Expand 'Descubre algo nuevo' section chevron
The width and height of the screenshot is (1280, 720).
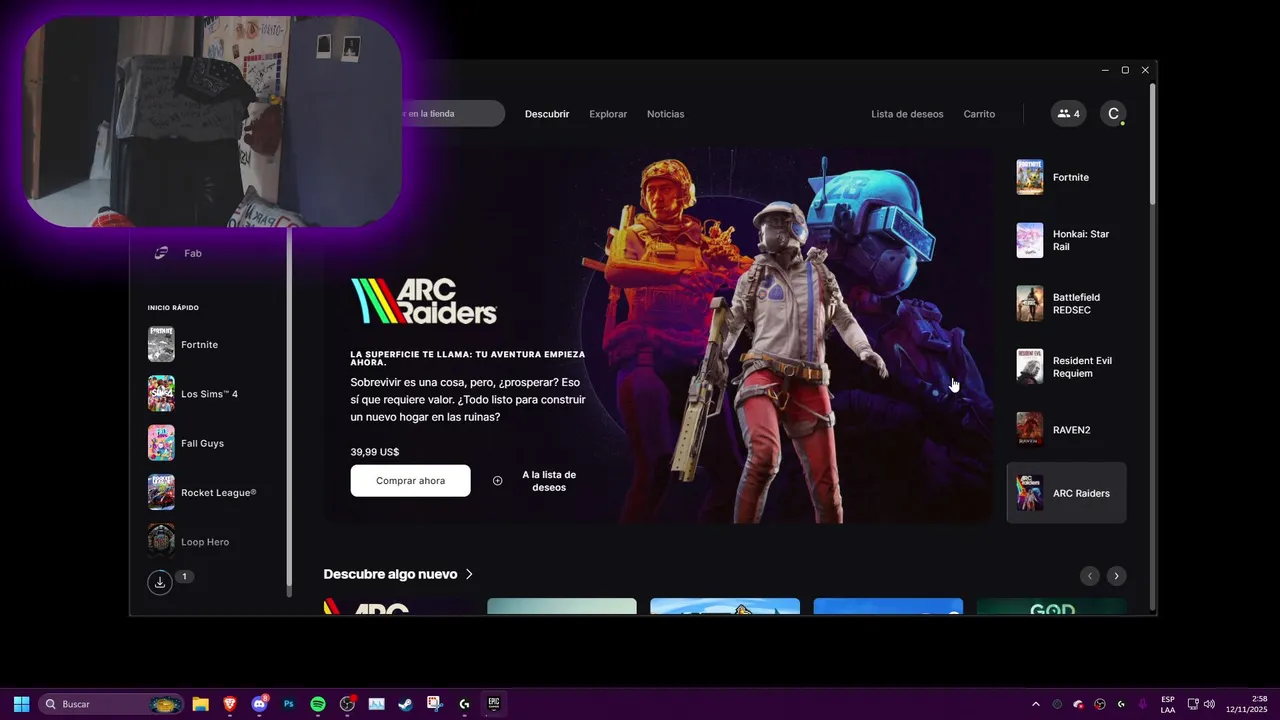coord(469,574)
